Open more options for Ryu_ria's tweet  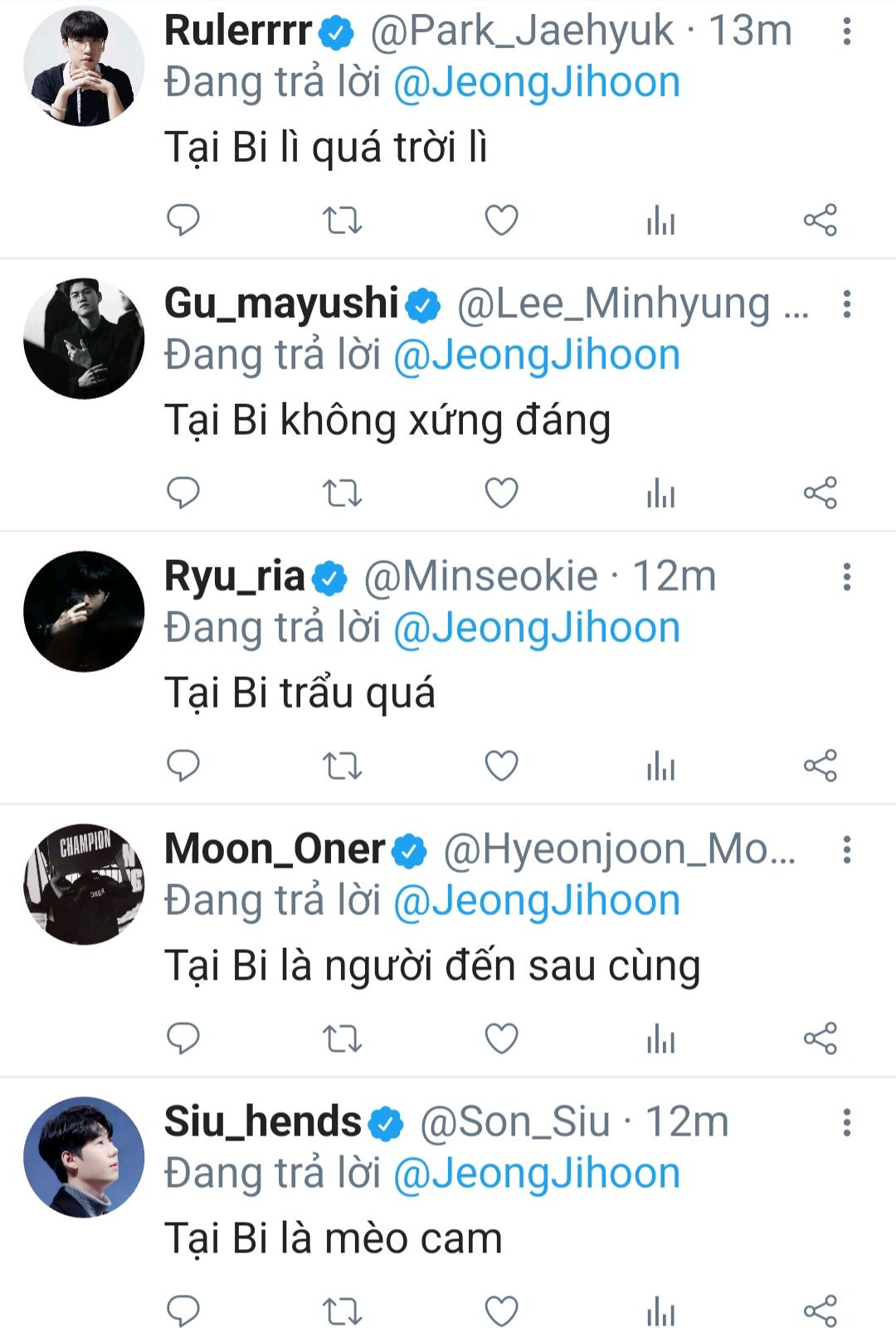tap(846, 577)
